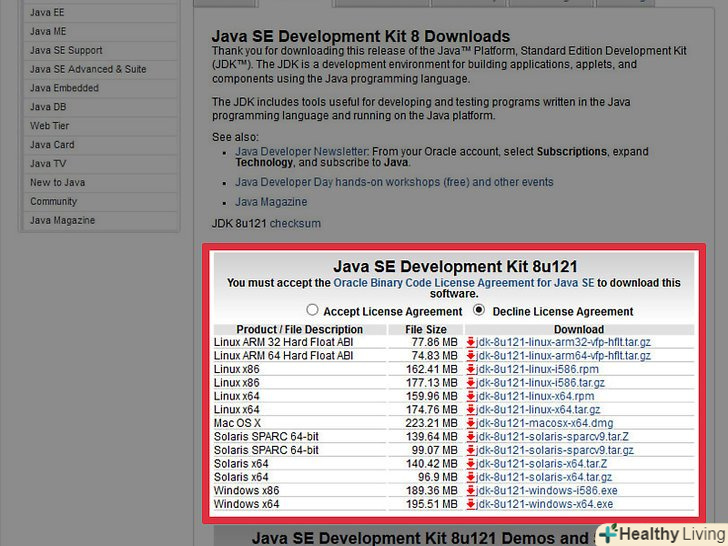
Task: Download jdk-8u121-solaris-sparcv9.tar.Z link
Action: [x=552, y=436]
